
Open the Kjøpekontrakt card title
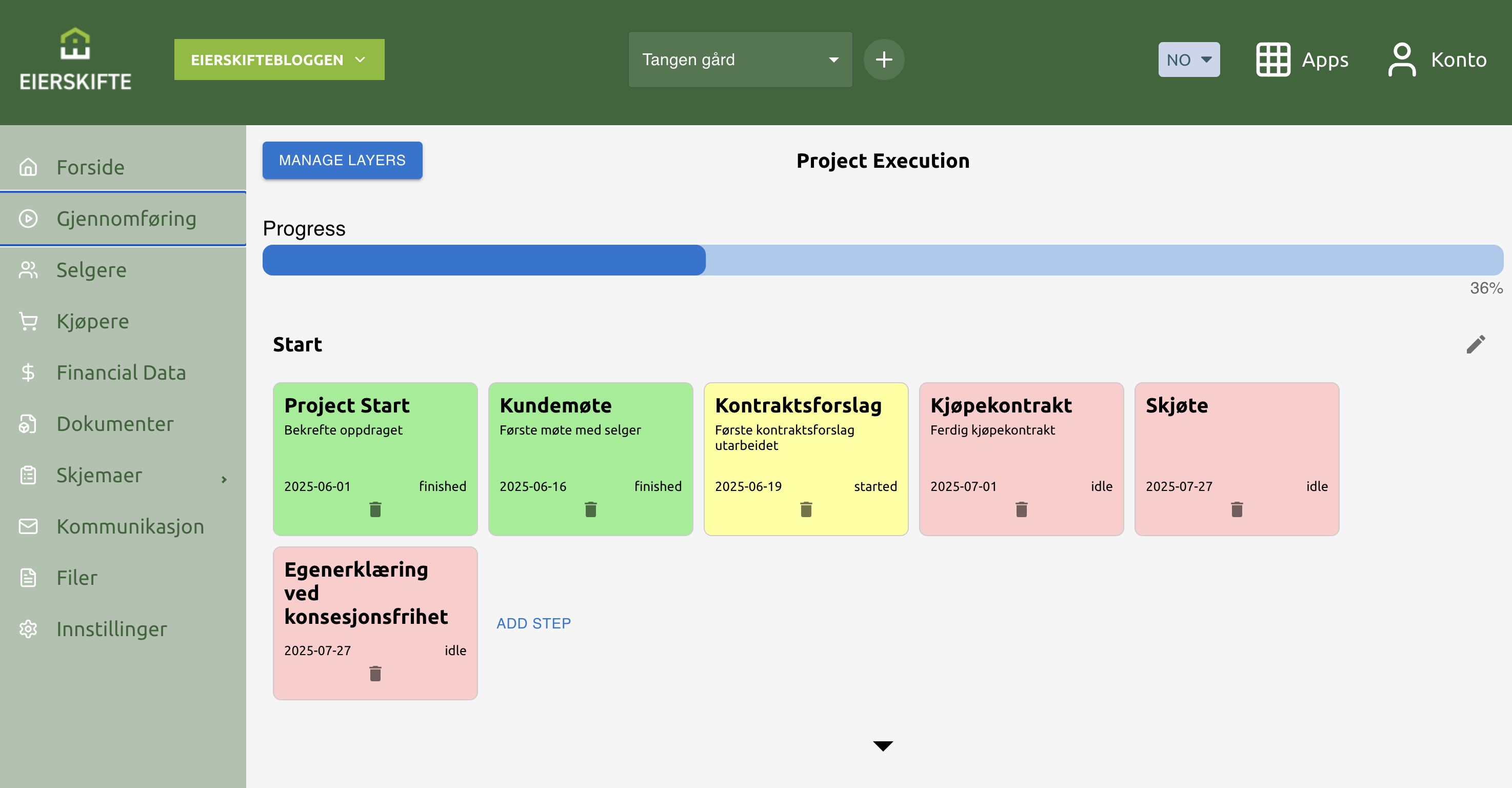(1001, 406)
